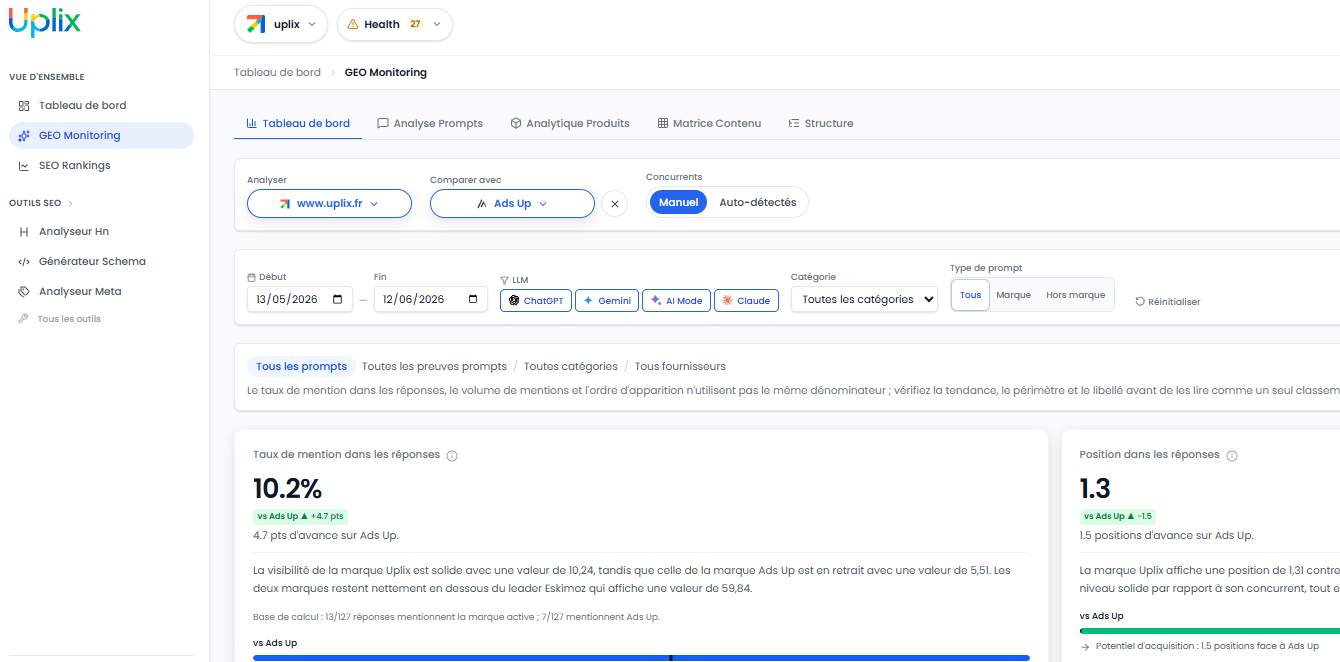
Task: Click the Structure list tree icon
Action: coord(794,123)
